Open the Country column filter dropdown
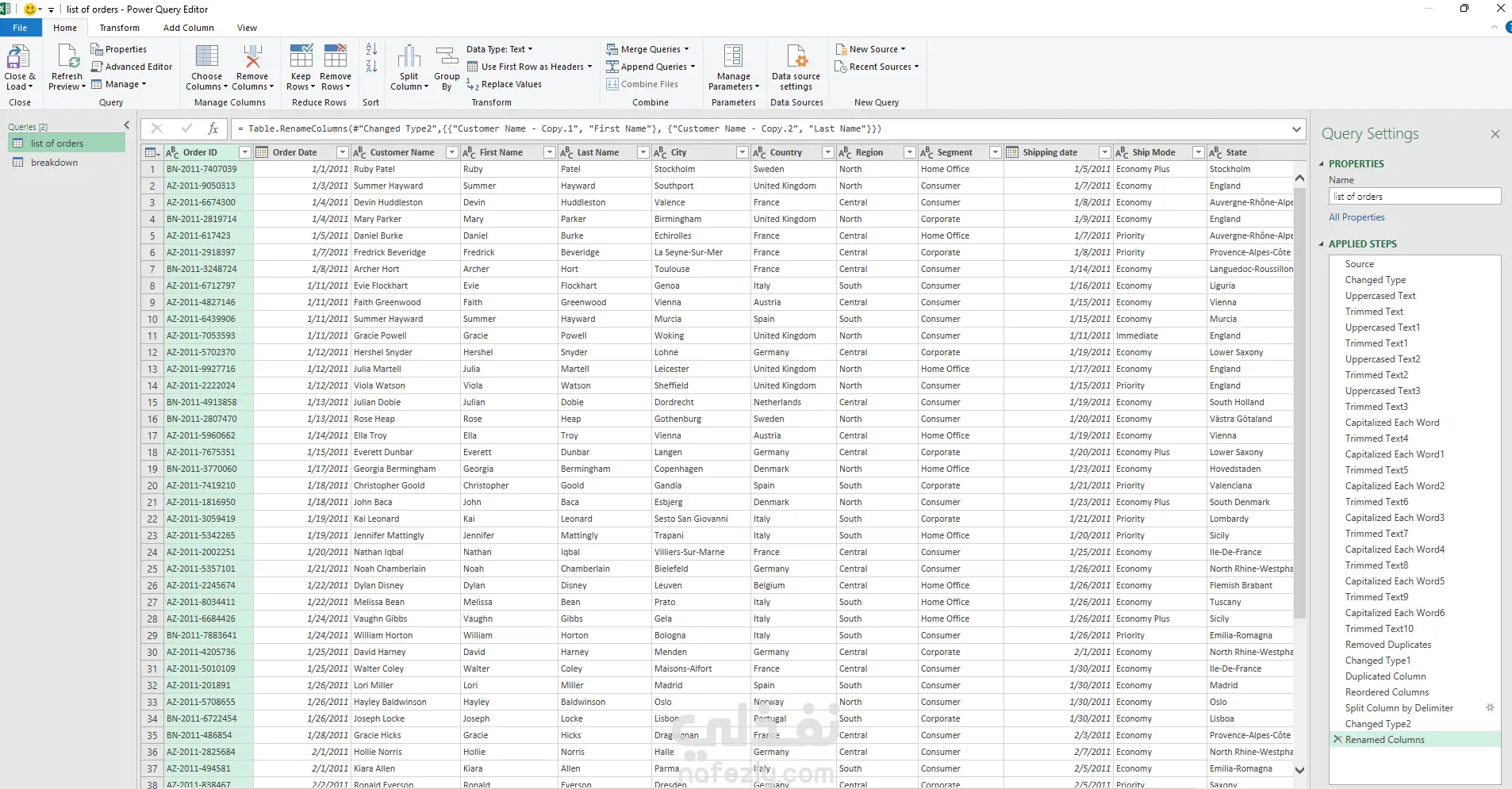This screenshot has height=789, width=1512. (x=828, y=152)
